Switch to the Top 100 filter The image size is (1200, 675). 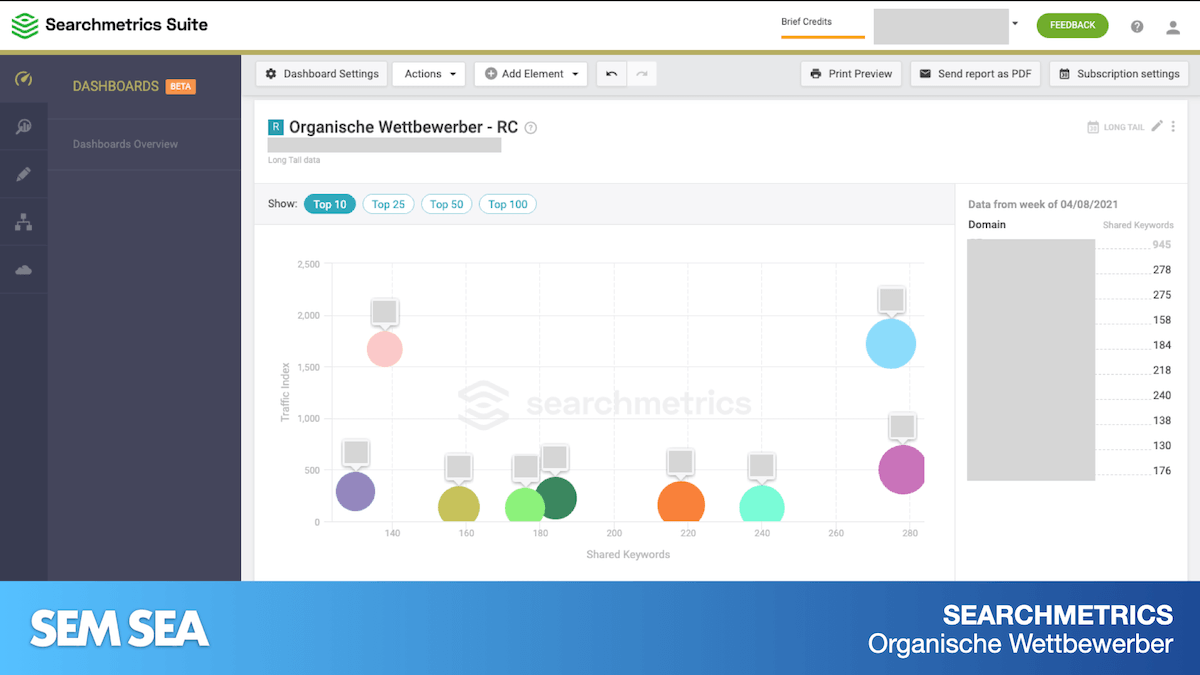coord(507,204)
